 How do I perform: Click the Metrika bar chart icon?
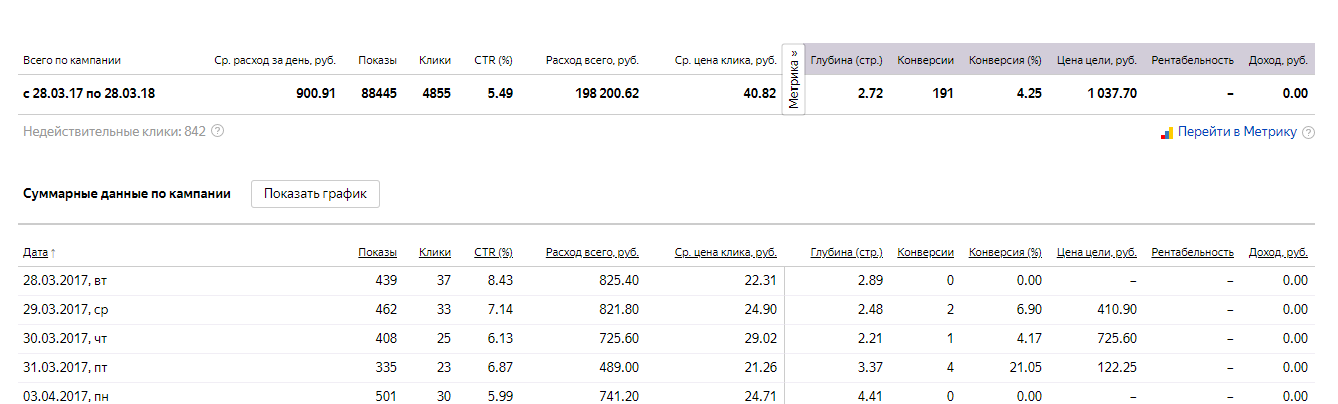tap(1167, 132)
